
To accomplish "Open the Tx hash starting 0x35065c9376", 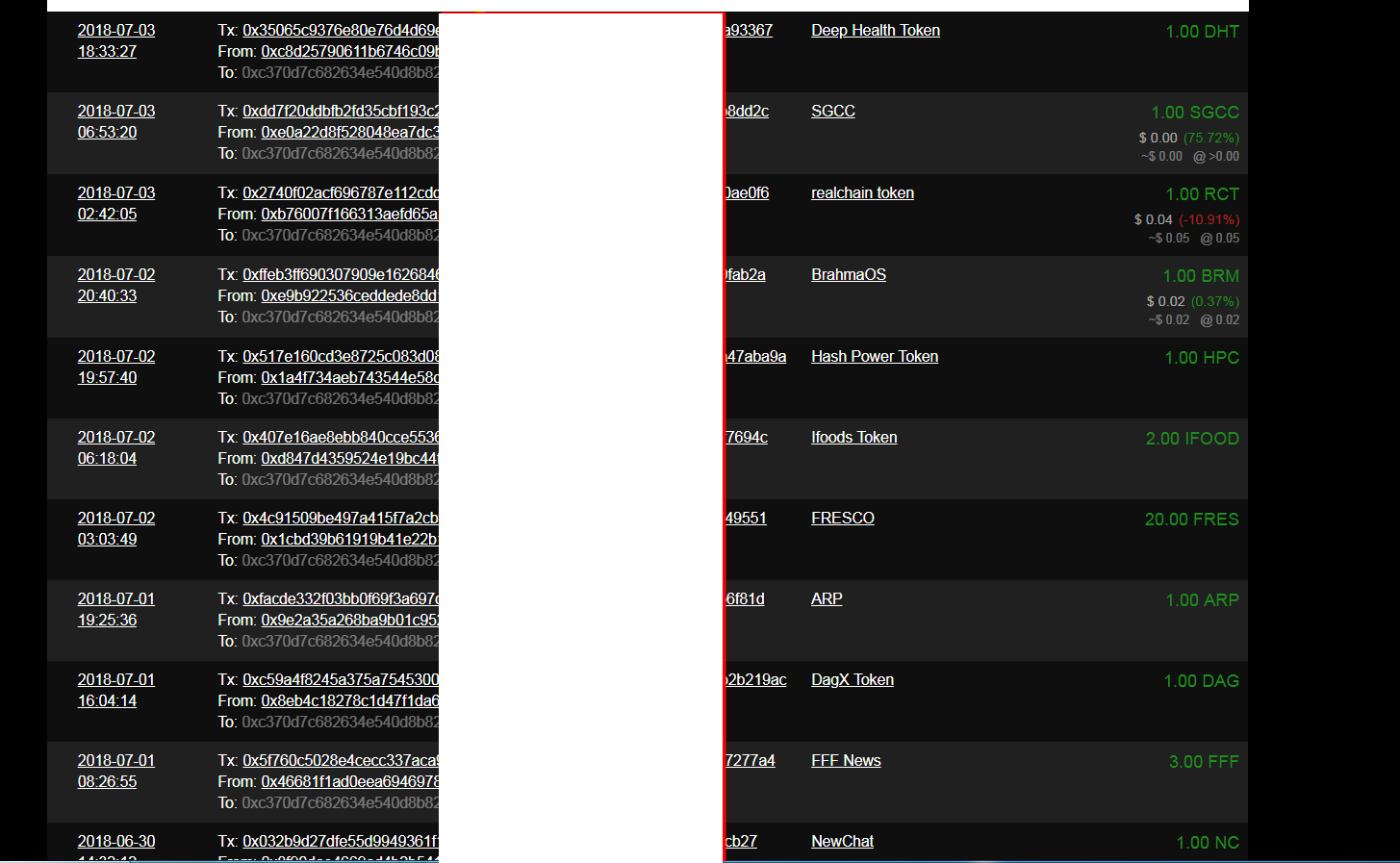I will click(341, 31).
